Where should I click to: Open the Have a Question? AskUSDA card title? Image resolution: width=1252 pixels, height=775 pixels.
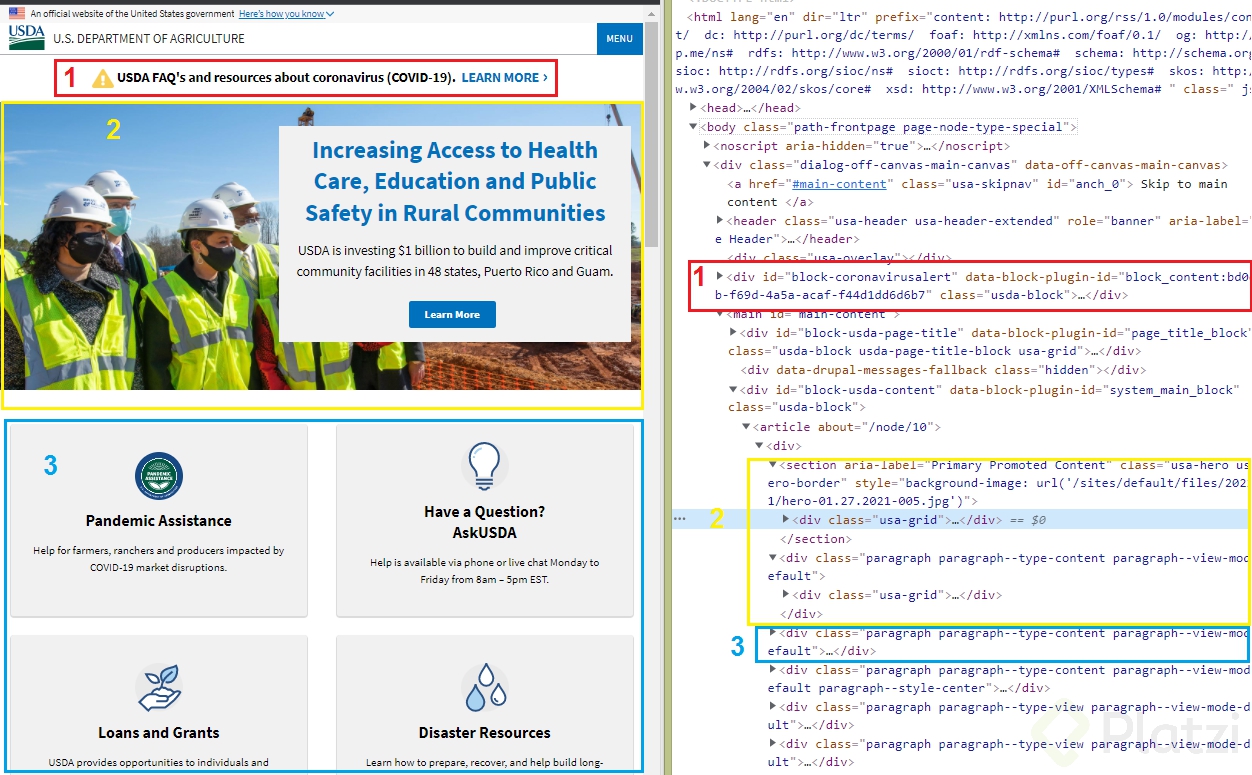coord(485,522)
